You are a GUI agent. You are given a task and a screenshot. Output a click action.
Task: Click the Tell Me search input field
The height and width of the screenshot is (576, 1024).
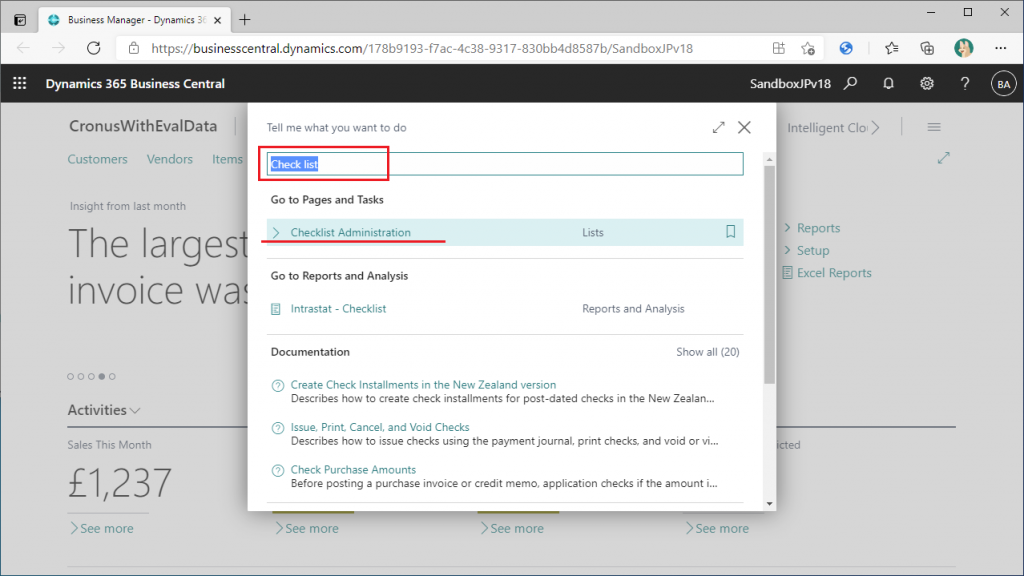(505, 164)
